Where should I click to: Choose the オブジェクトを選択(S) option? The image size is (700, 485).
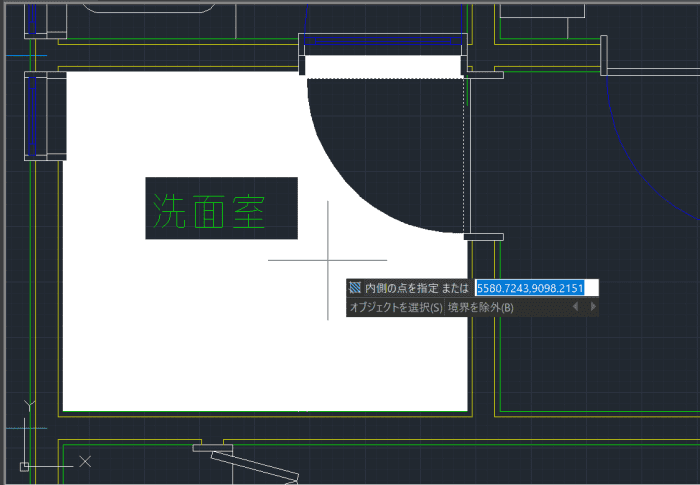pos(396,307)
